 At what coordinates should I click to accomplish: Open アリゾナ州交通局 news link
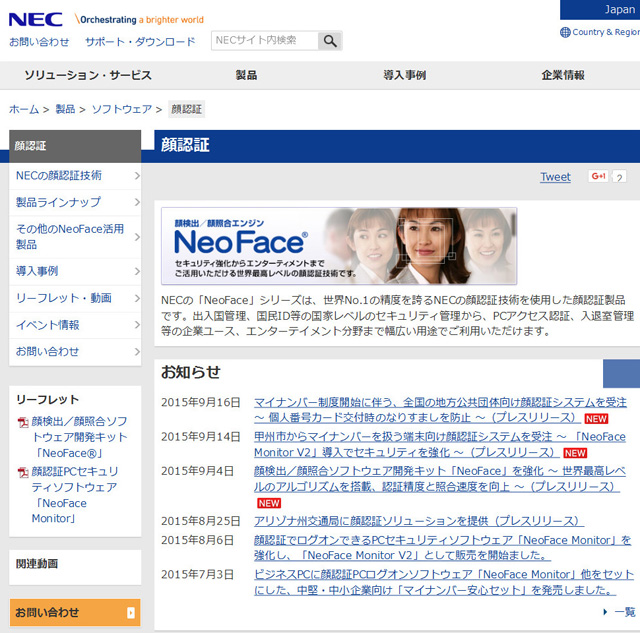coord(419,521)
